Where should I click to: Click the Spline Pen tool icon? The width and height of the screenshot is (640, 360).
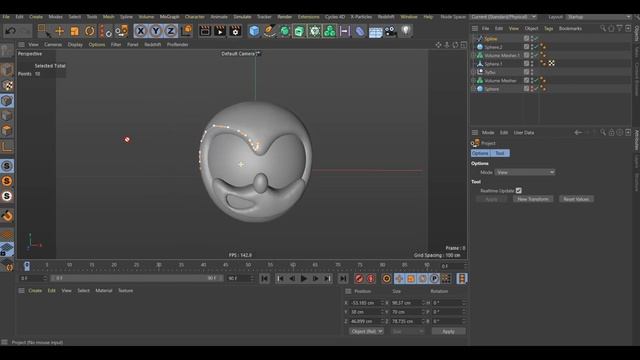point(269,31)
